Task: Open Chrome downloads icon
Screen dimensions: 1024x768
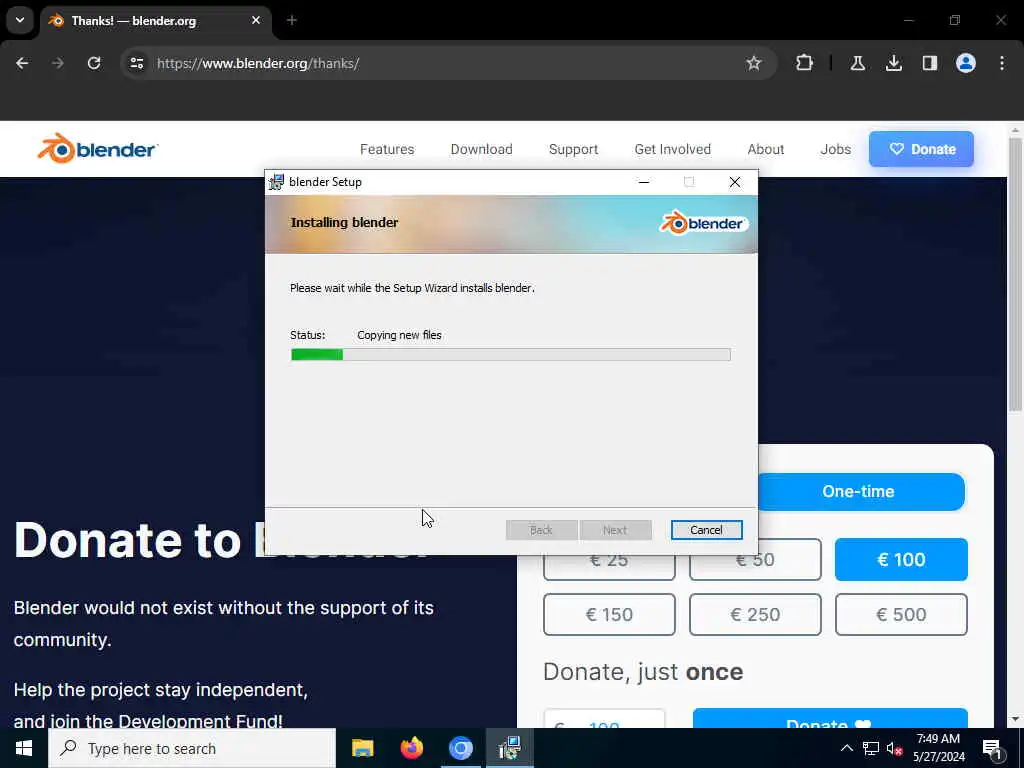Action: [894, 63]
